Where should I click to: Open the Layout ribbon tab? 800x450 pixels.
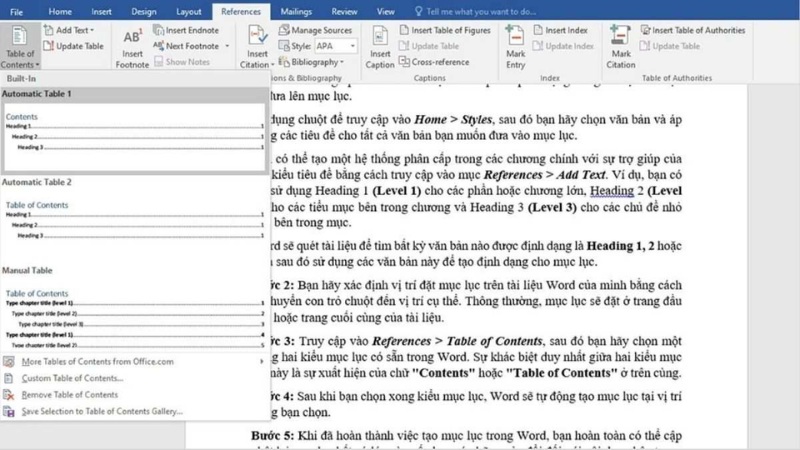[188, 12]
